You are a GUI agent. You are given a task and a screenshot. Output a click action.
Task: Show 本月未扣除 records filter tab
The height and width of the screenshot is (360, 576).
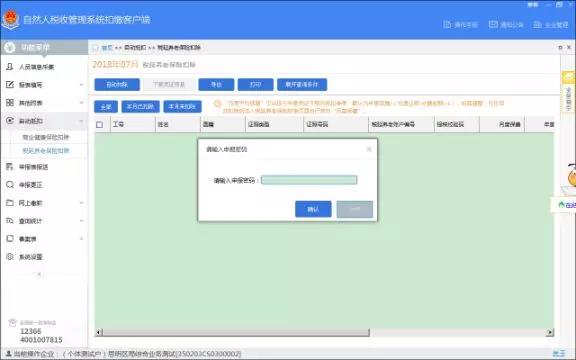[x=182, y=107]
